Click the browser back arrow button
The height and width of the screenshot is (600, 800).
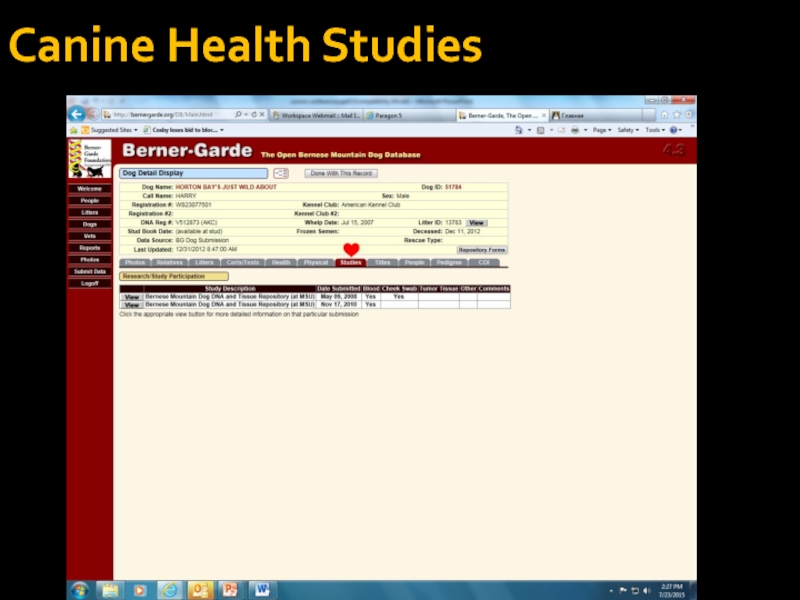[77, 115]
